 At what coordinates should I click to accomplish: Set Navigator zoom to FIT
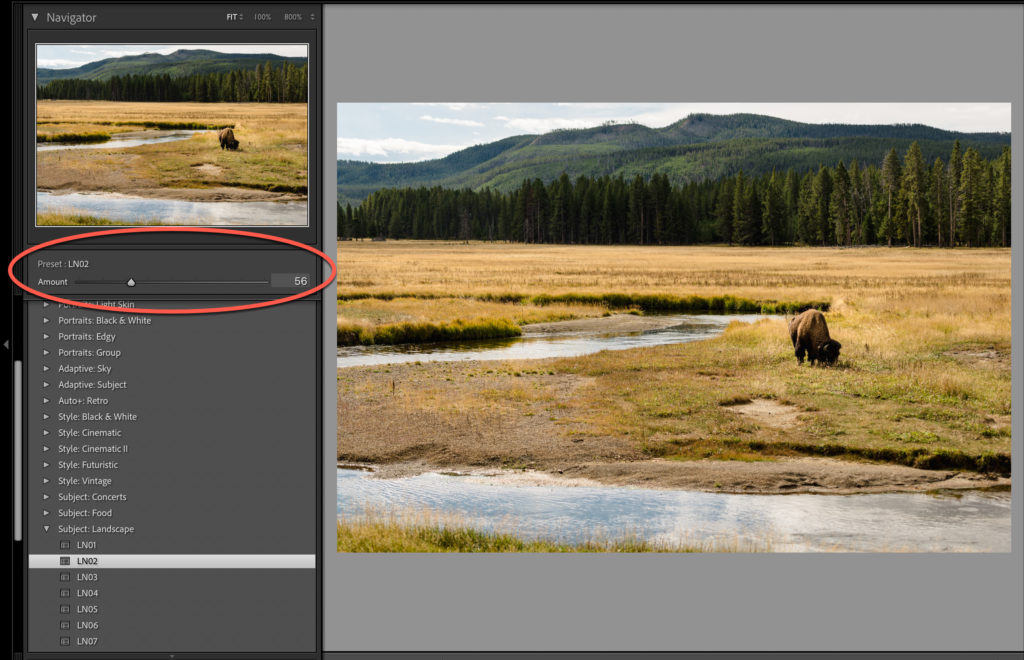pyautogui.click(x=232, y=17)
